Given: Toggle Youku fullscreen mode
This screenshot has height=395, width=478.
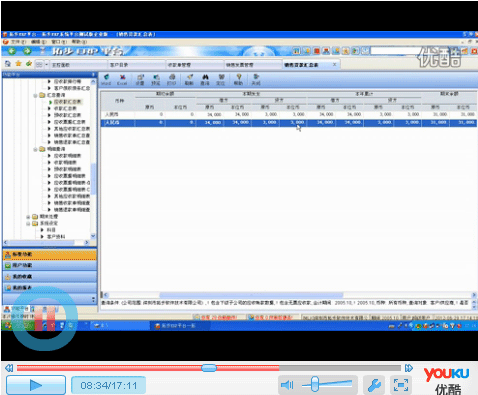Looking at the screenshot, I should [x=401, y=385].
